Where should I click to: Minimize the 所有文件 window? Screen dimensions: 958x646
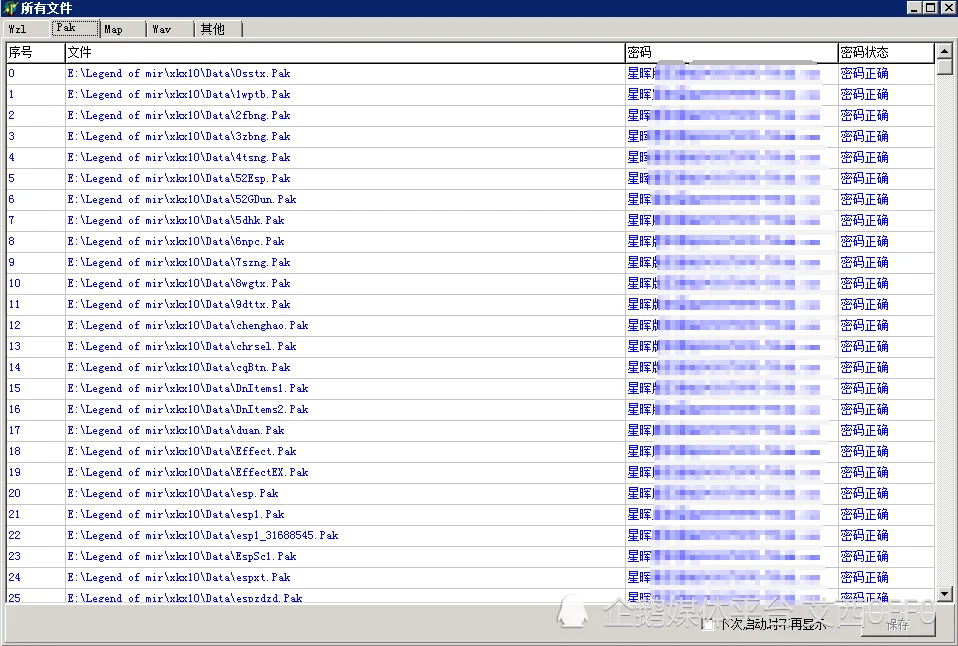pyautogui.click(x=914, y=8)
